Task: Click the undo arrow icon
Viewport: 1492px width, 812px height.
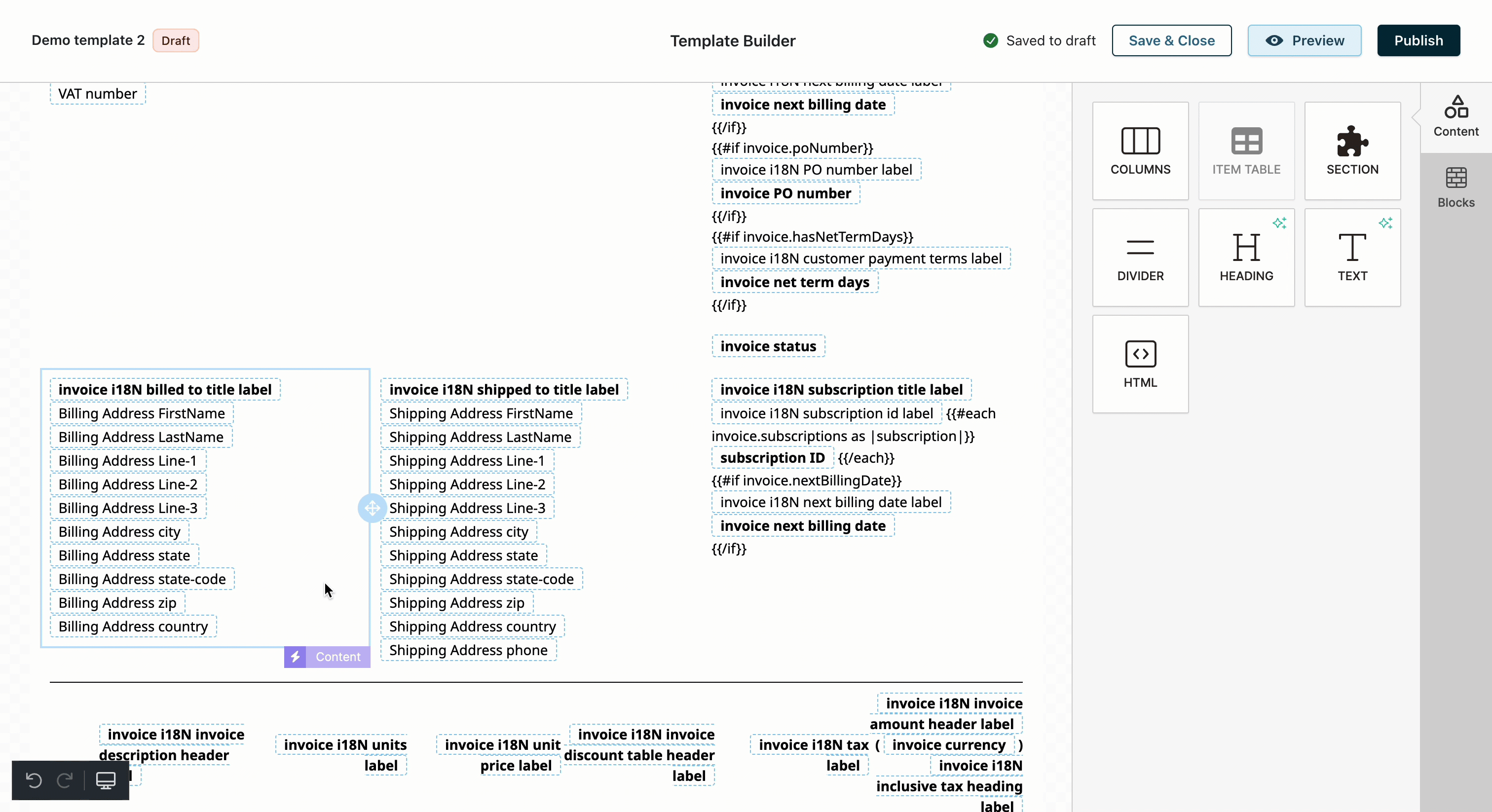Action: coord(34,780)
